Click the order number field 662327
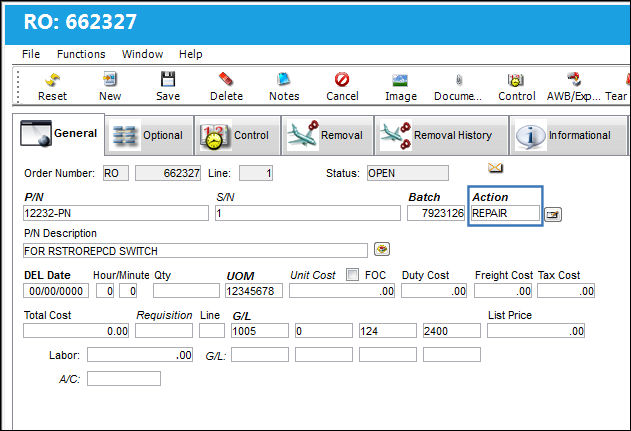 click(168, 173)
